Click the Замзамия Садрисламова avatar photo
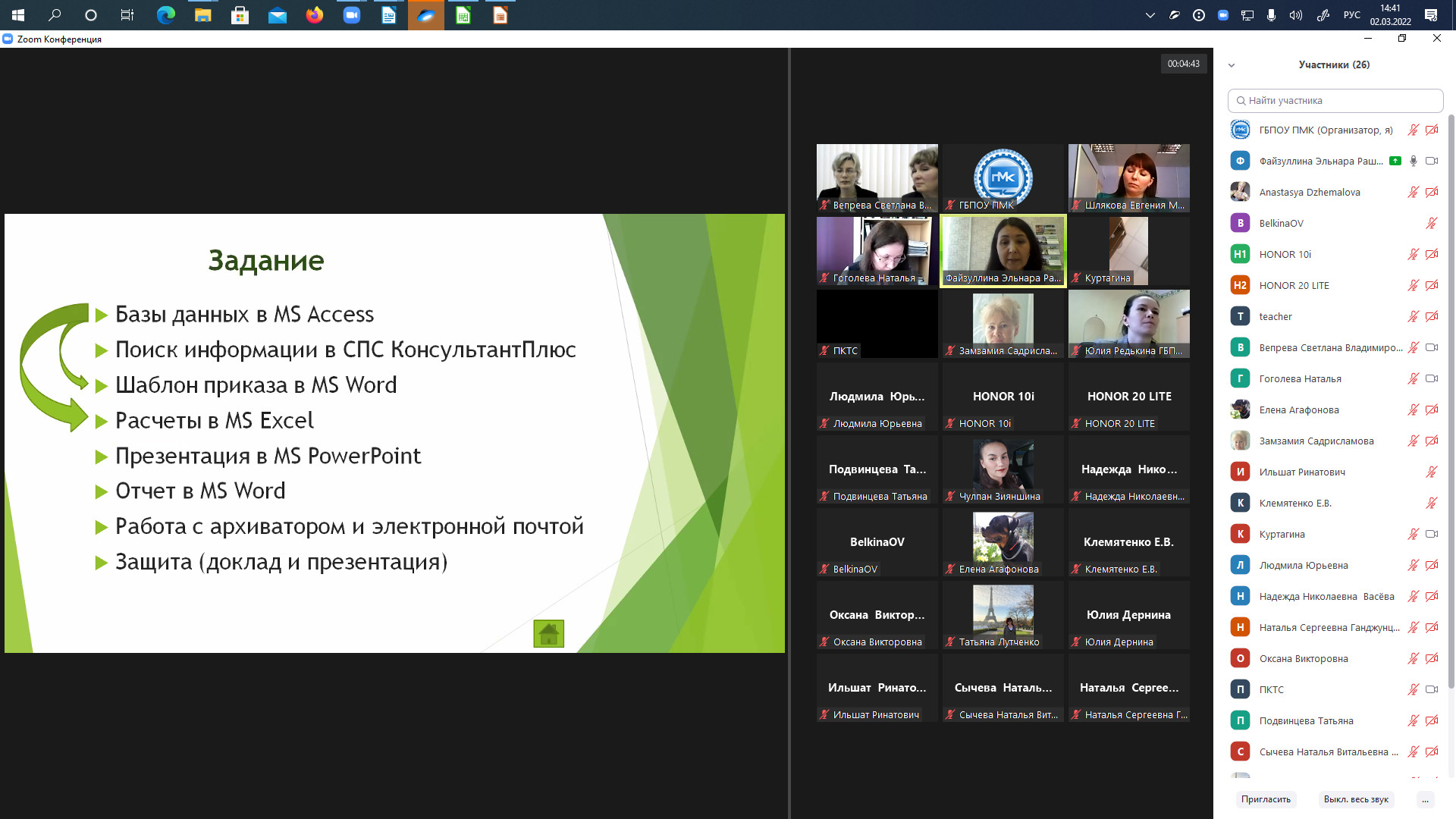Image resolution: width=1456 pixels, height=819 pixels. pyautogui.click(x=1240, y=441)
